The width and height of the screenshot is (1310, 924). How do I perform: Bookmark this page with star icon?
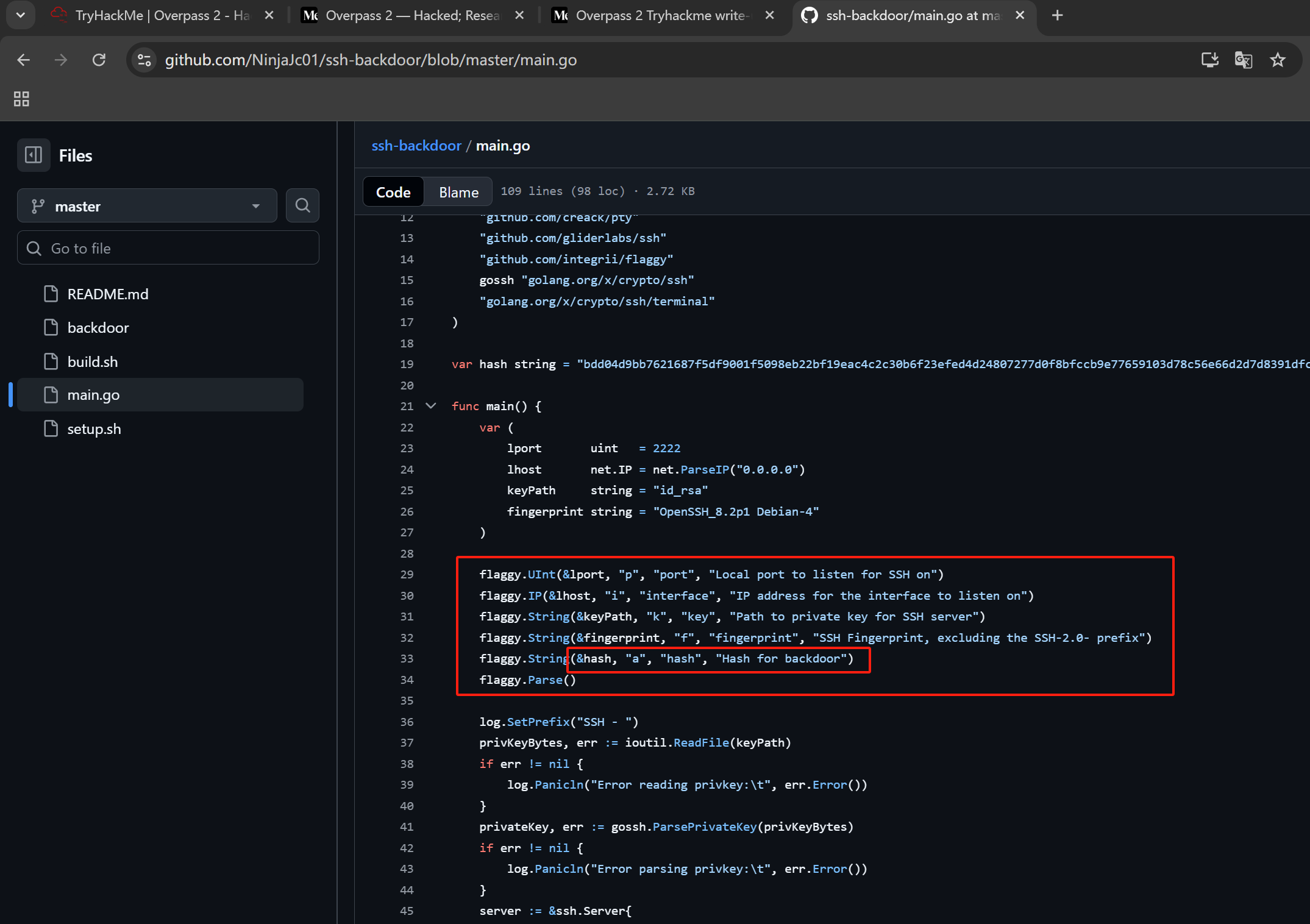[1278, 60]
